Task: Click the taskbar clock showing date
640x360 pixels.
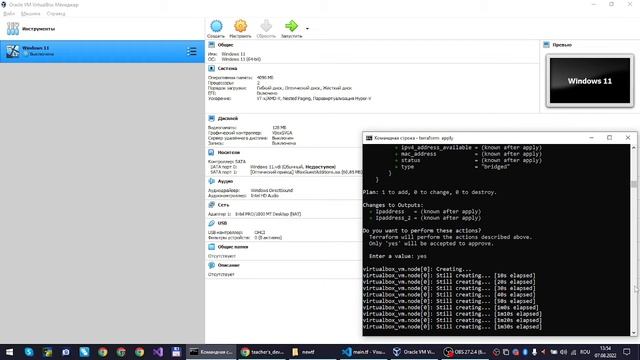Action: (x=606, y=352)
